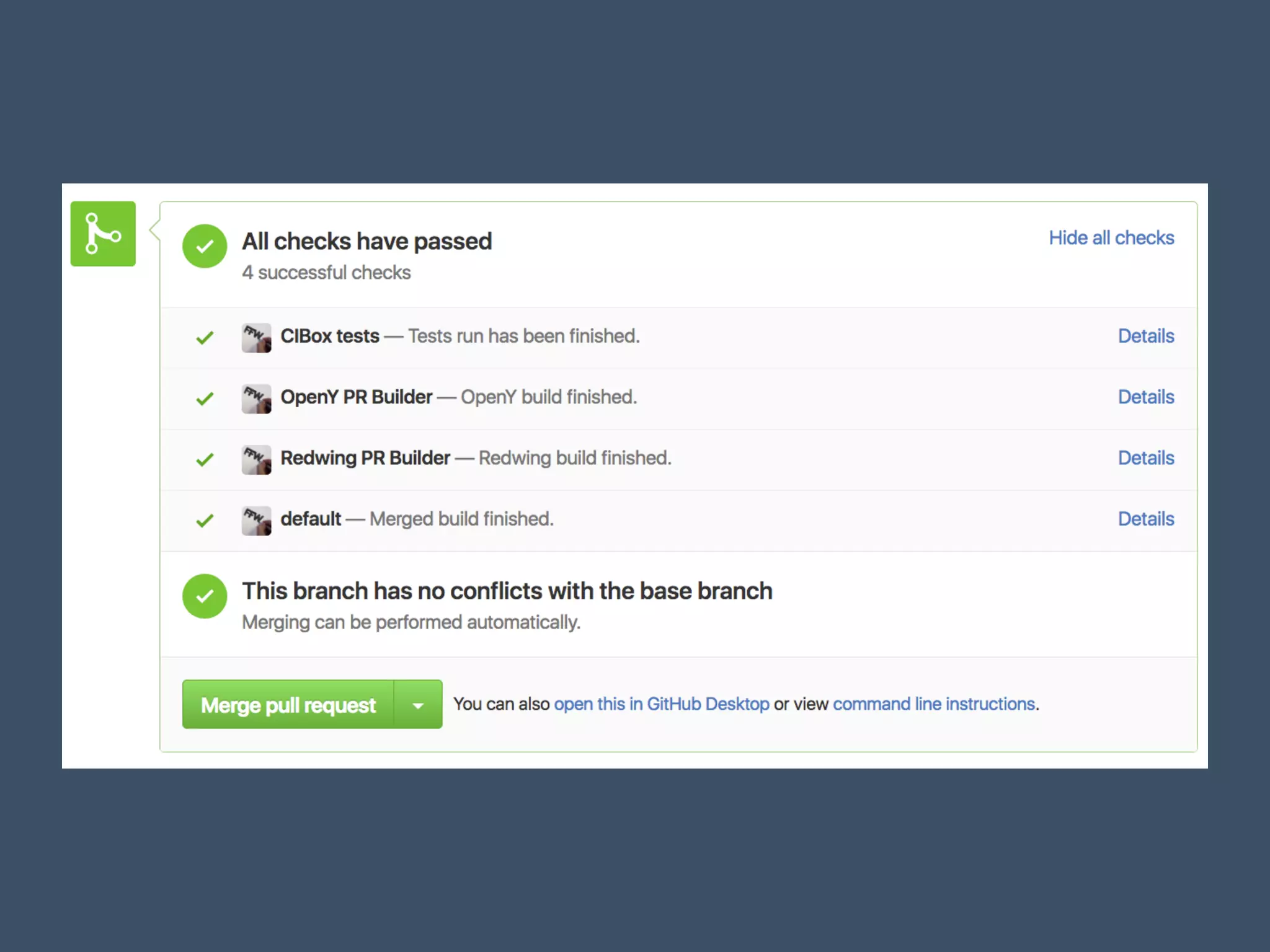The height and width of the screenshot is (952, 1270).
Task: Click the green git merge icon badge
Action: click(103, 234)
